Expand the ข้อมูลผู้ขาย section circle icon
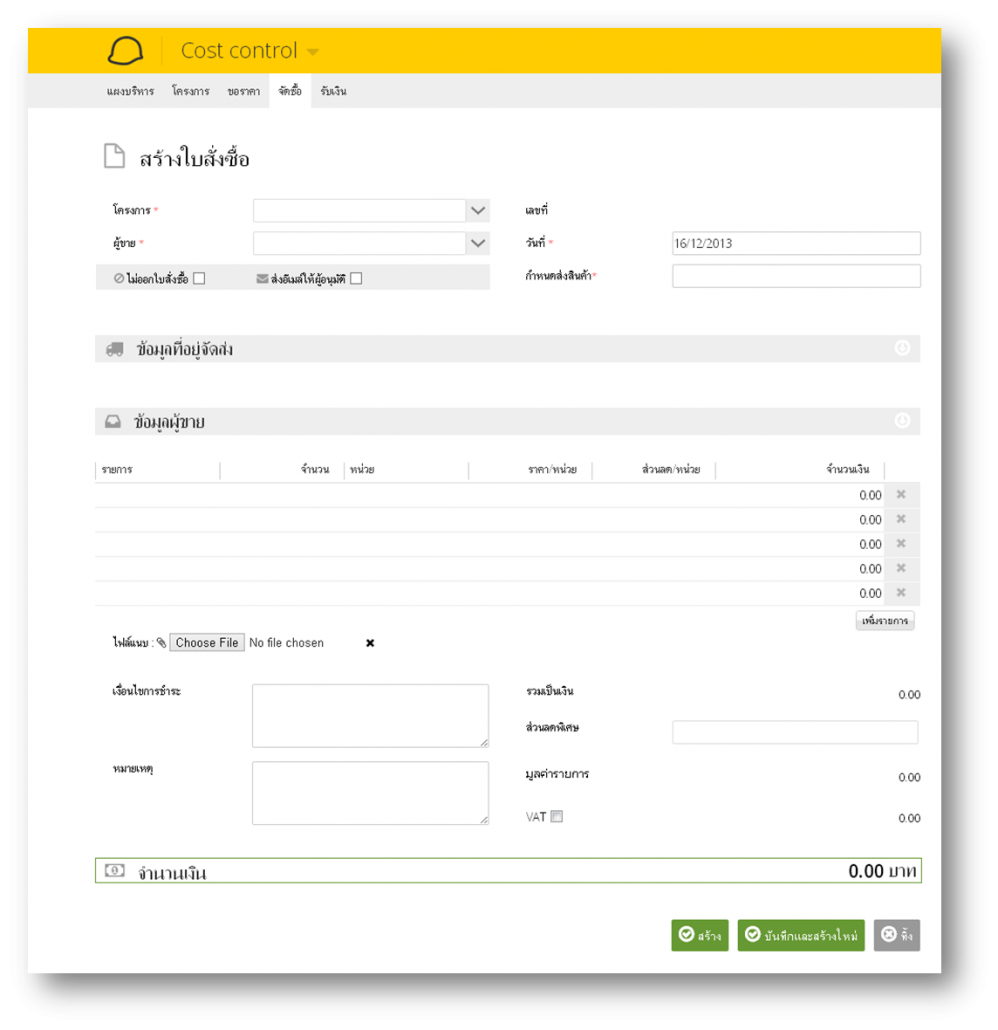Screen dimensions: 998x1030 [x=902, y=421]
